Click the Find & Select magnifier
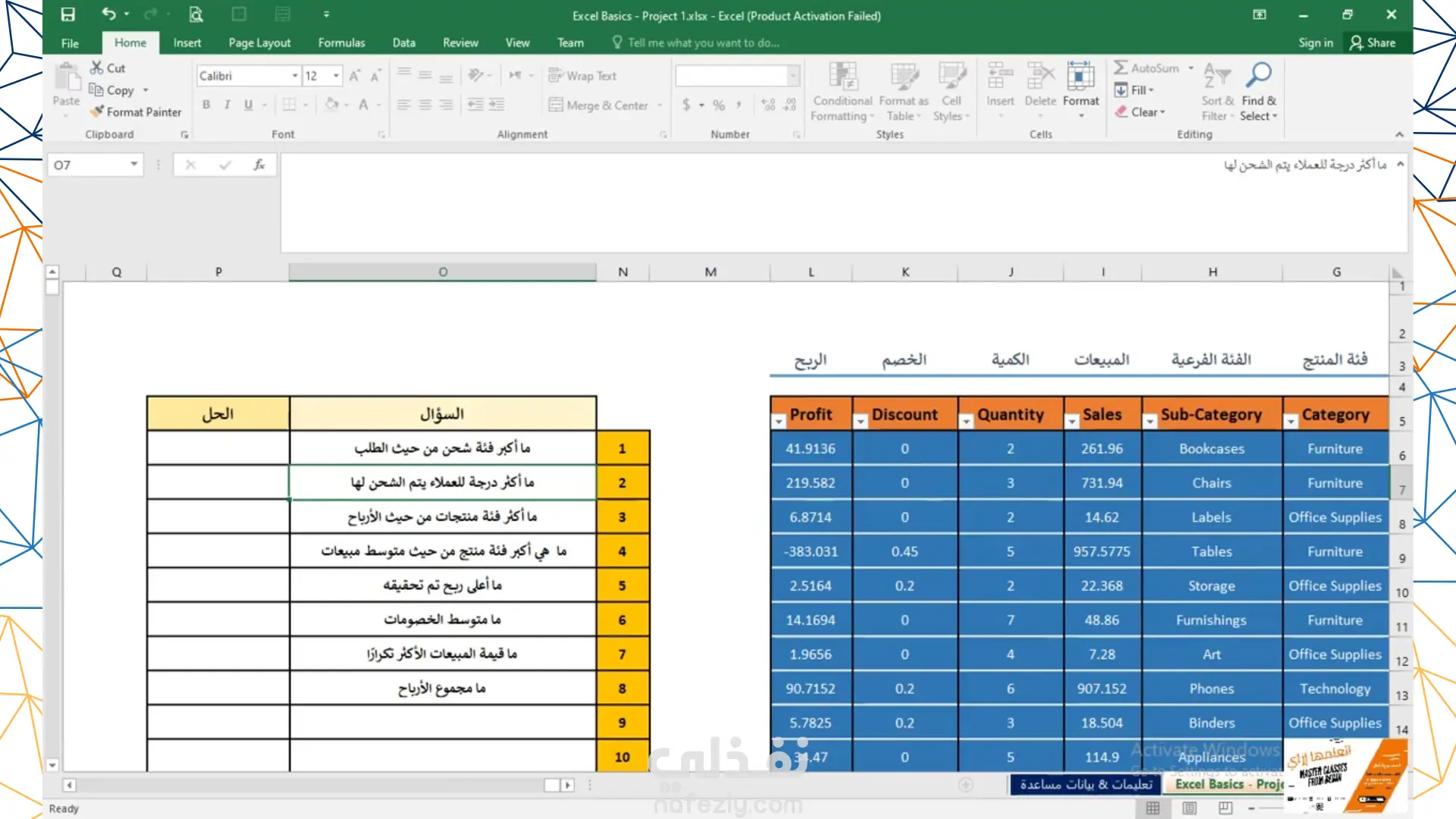Viewport: 1456px width, 819px height. pos(1259,75)
